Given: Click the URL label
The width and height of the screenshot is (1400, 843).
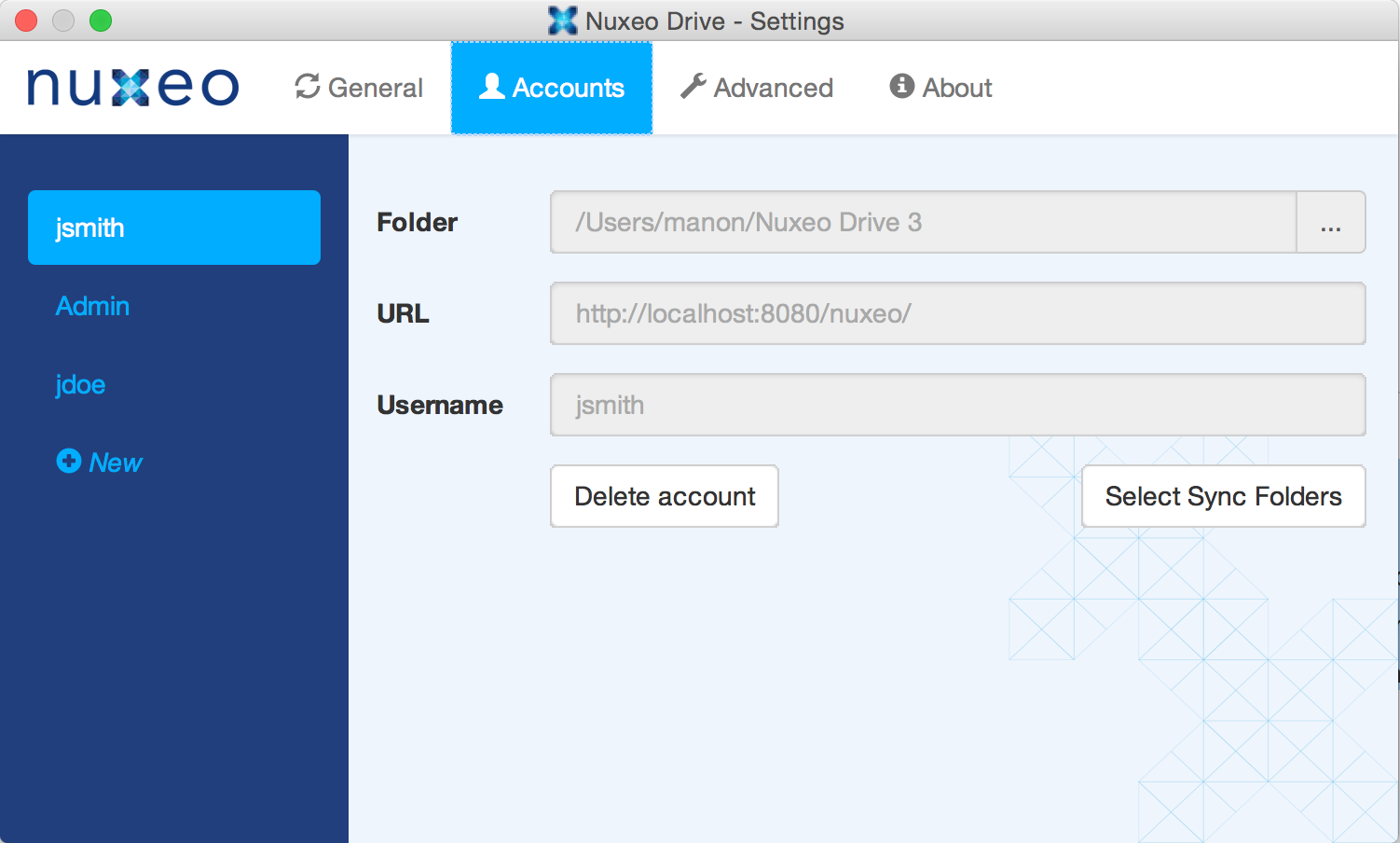Looking at the screenshot, I should tap(403, 313).
